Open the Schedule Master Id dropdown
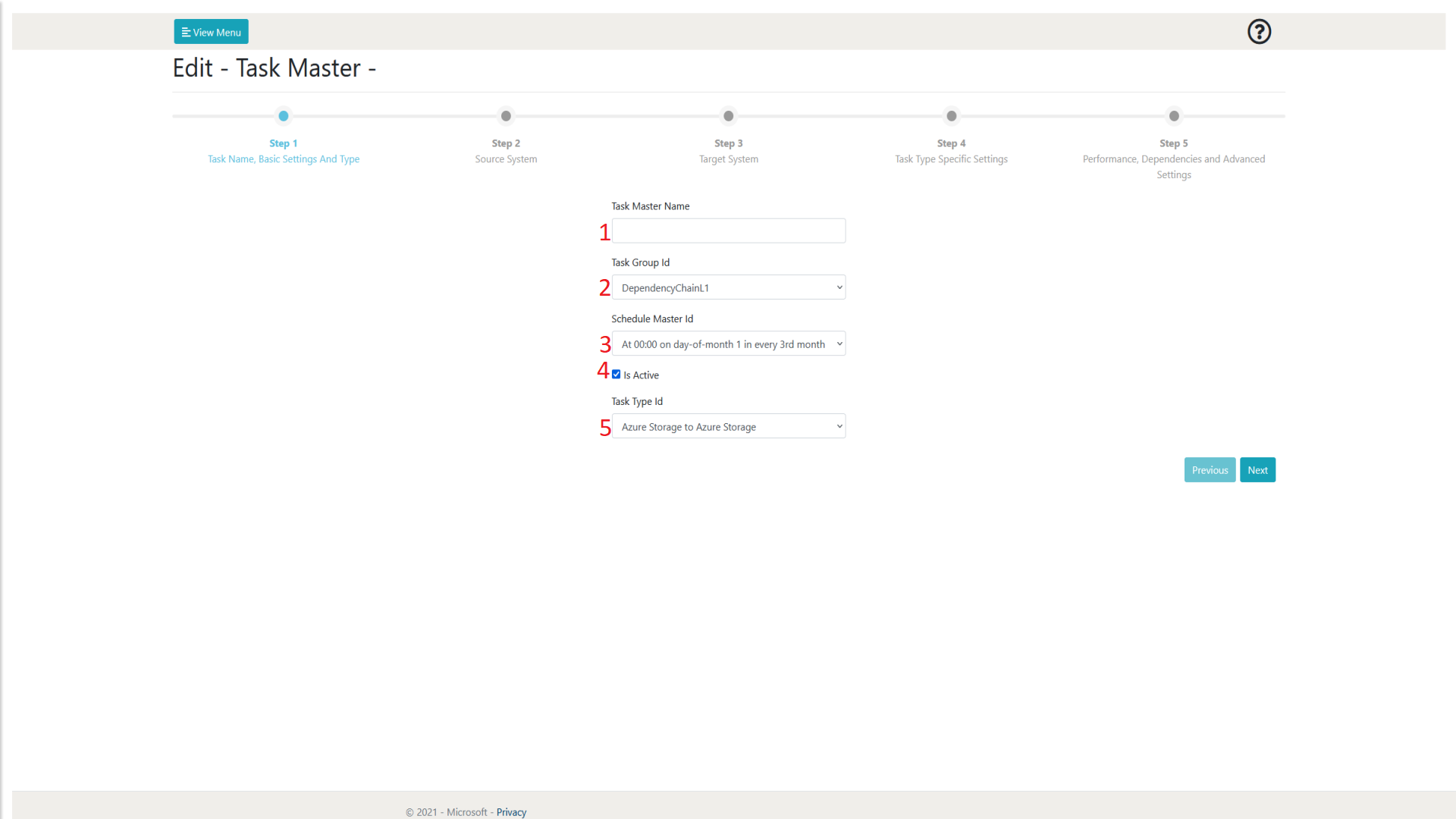The image size is (1456, 819). 728,344
